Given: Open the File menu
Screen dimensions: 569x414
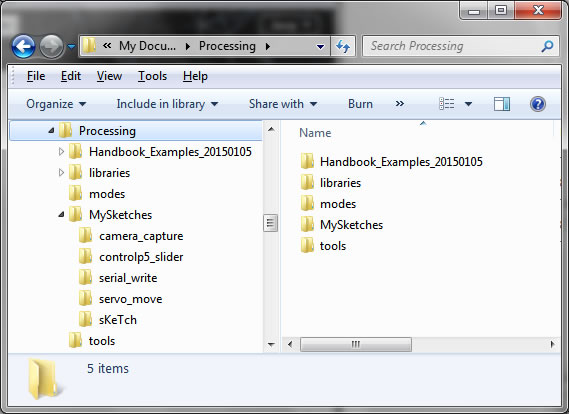Looking at the screenshot, I should (x=36, y=76).
